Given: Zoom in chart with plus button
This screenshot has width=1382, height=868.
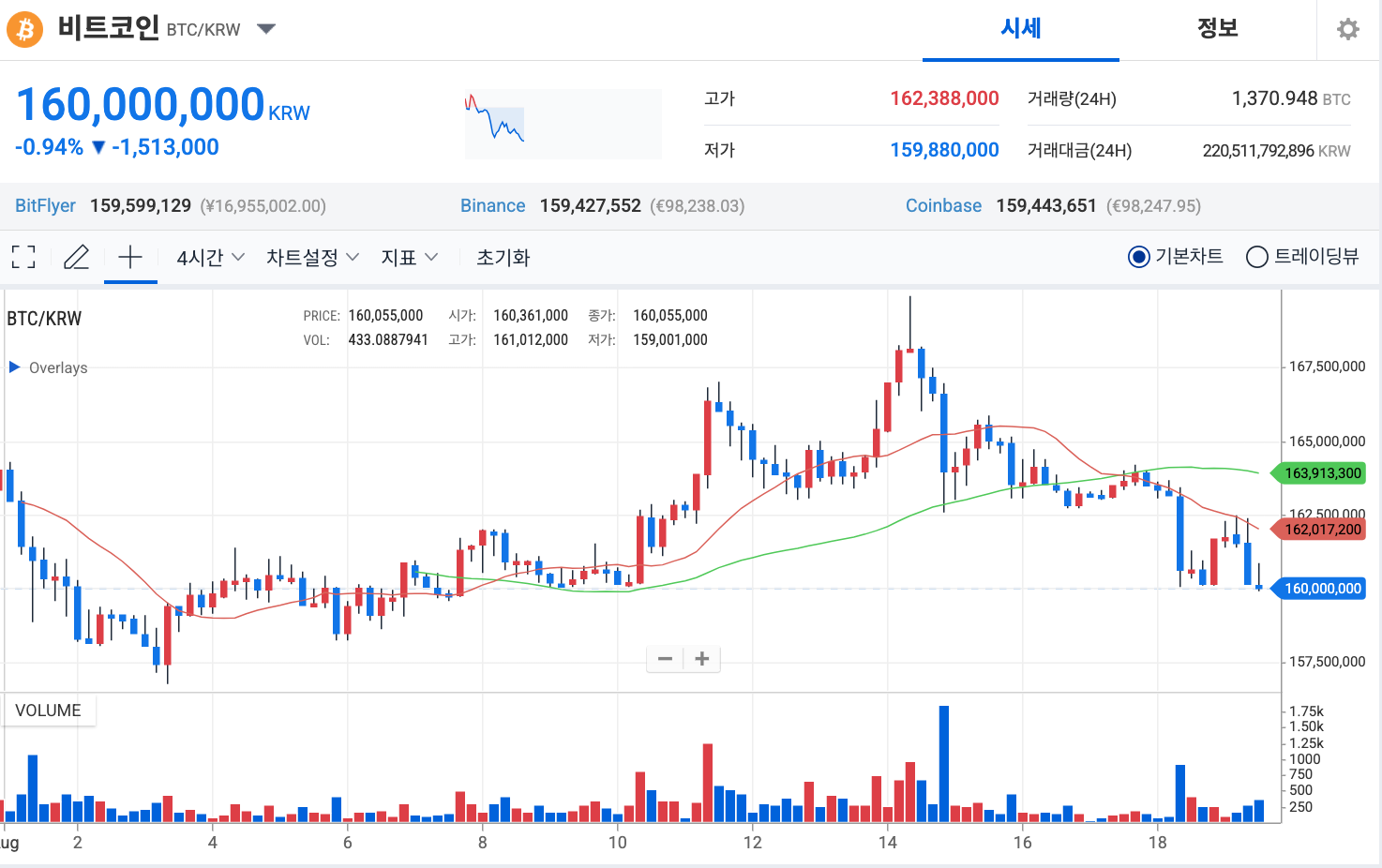Looking at the screenshot, I should pos(702,659).
